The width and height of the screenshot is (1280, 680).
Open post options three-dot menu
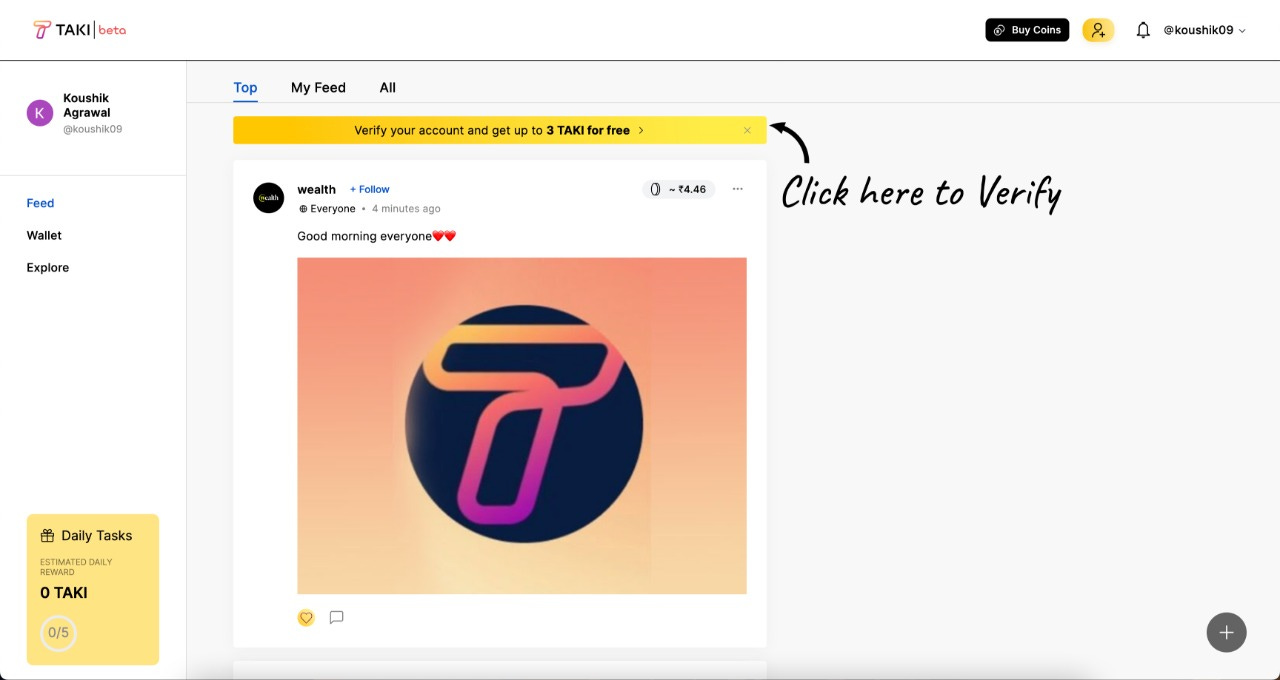tap(738, 189)
